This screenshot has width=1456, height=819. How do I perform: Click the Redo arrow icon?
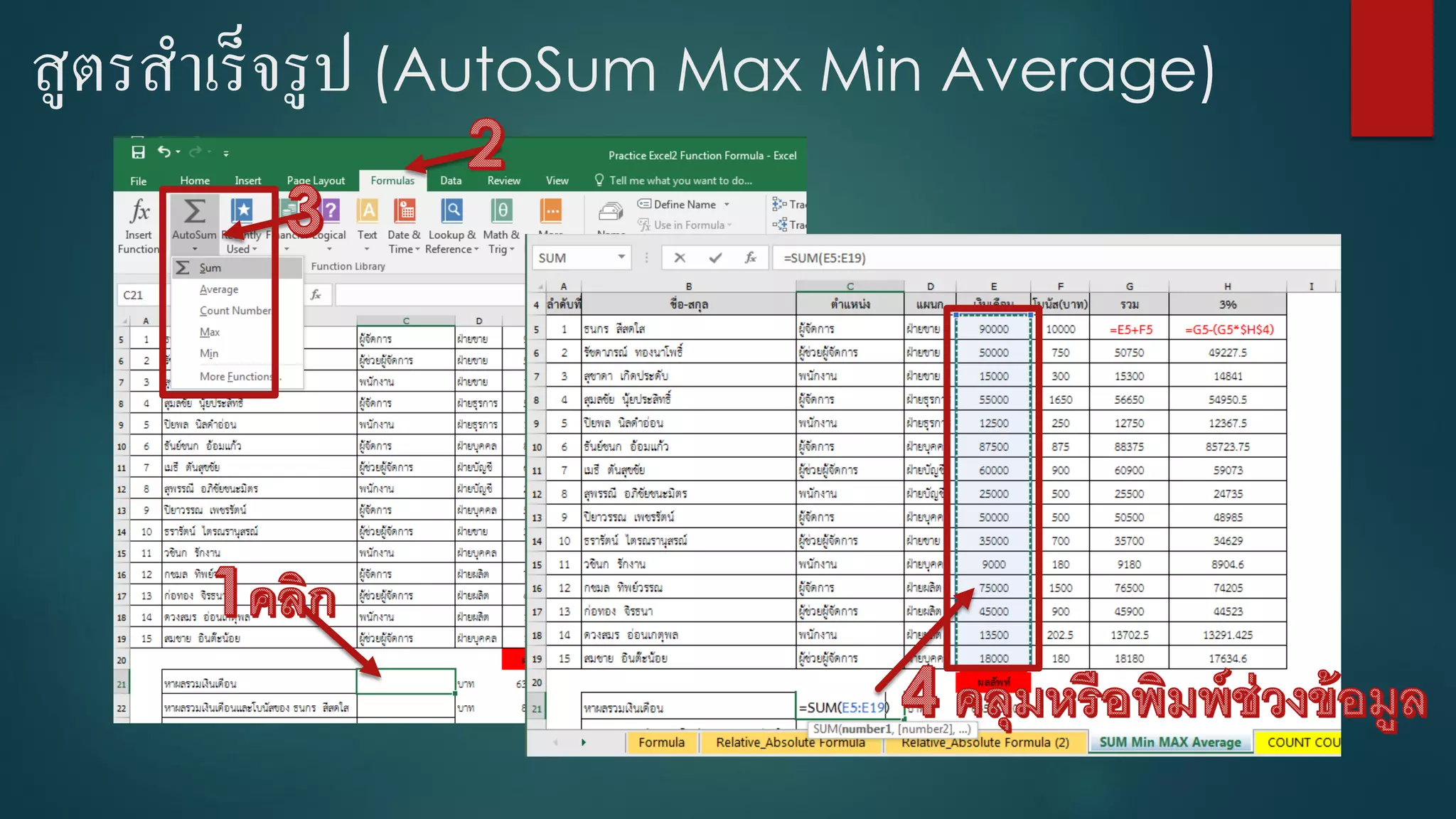pos(195,151)
